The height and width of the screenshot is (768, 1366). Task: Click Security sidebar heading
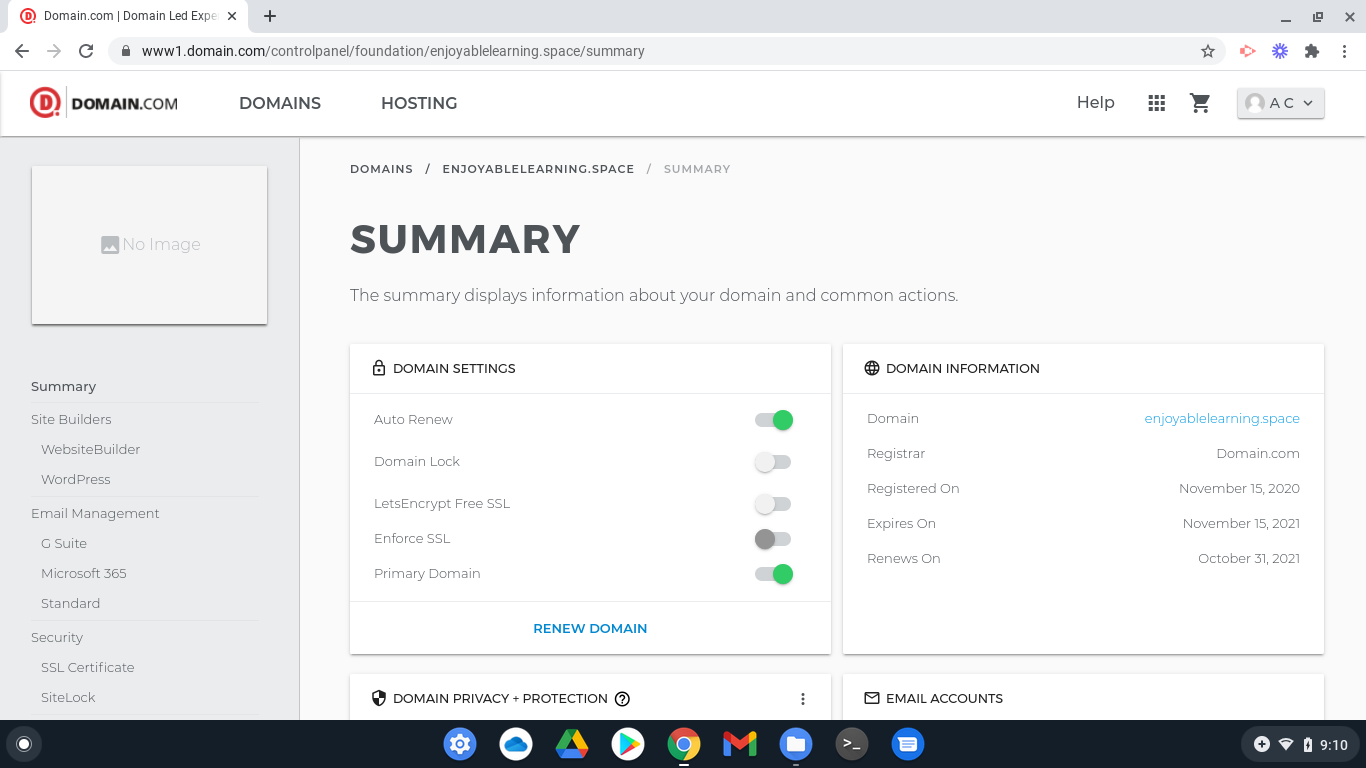tap(57, 637)
